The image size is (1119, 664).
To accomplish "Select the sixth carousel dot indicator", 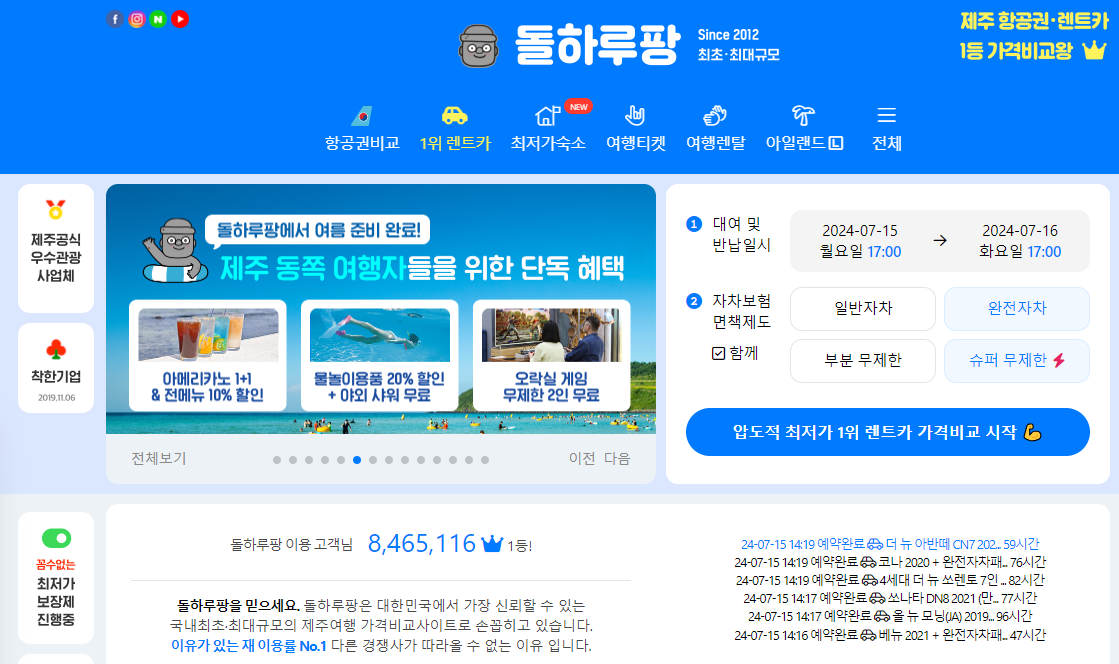I will click(356, 460).
